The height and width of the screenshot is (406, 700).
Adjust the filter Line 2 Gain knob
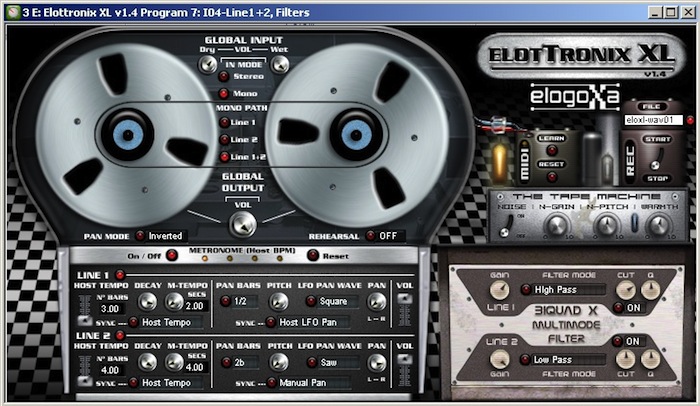point(499,360)
